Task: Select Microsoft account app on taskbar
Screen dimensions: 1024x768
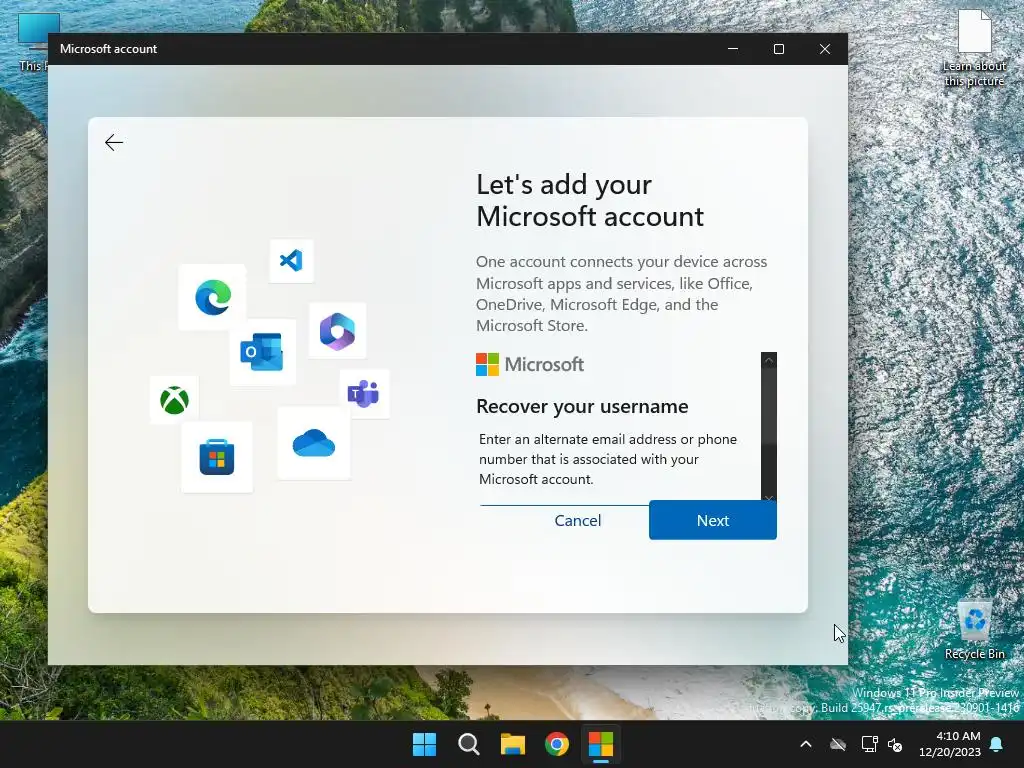Action: tap(601, 744)
